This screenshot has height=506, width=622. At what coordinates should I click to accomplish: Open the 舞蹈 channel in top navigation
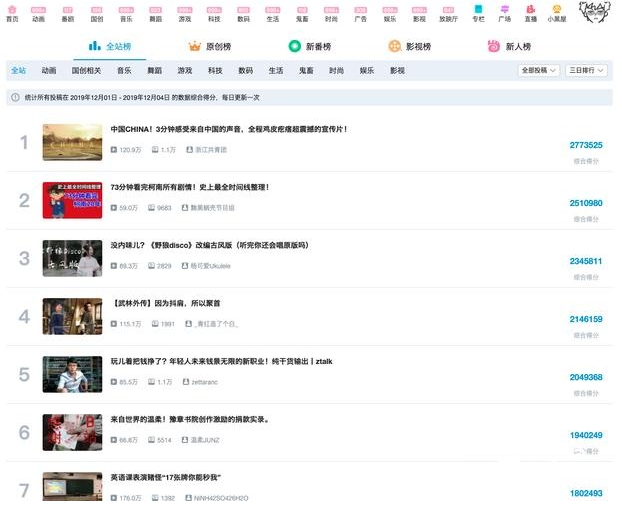[156, 14]
